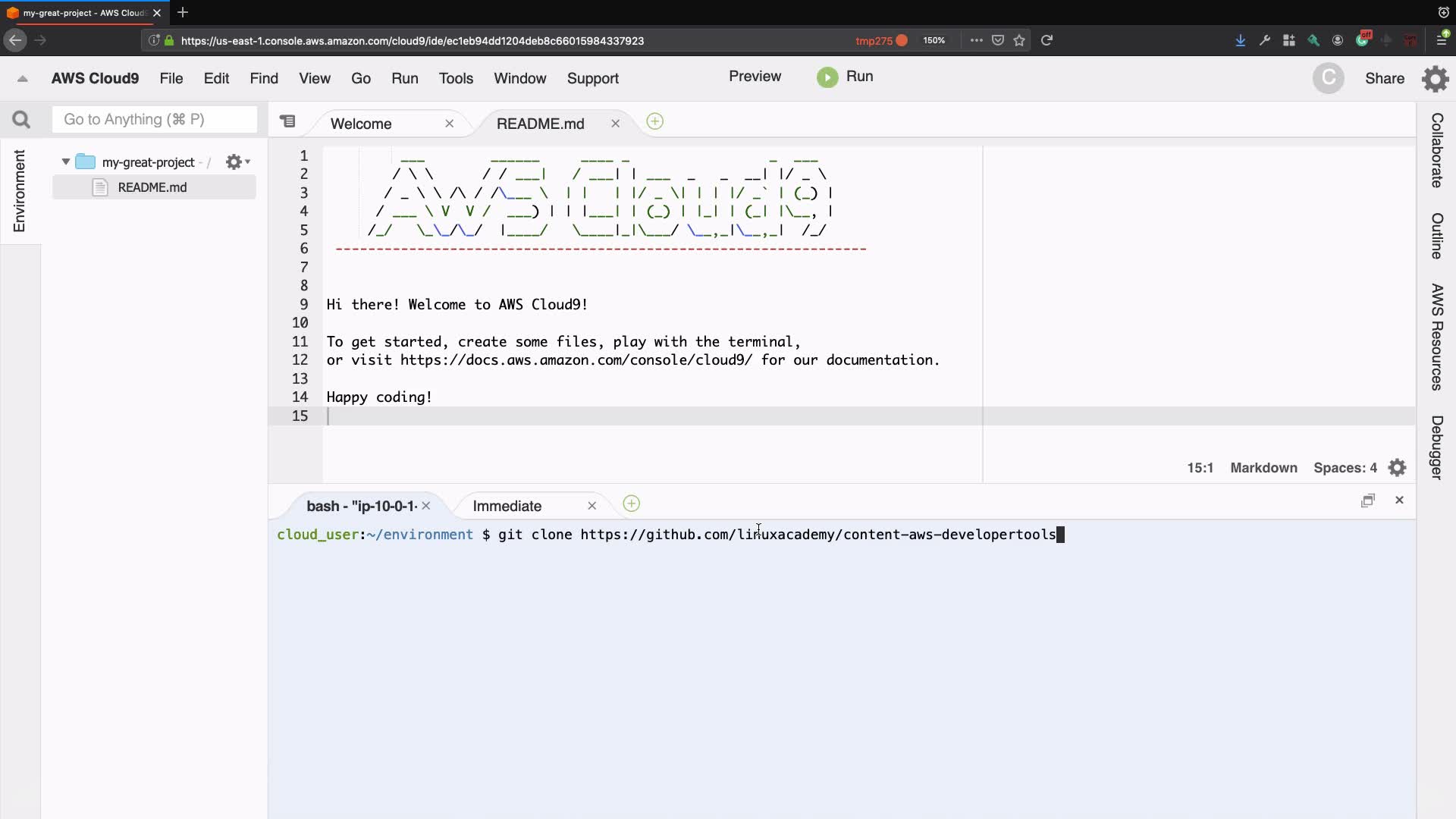Screen dimensions: 1456x819
Task: Add a new editor tab with plus icon
Action: (x=654, y=122)
